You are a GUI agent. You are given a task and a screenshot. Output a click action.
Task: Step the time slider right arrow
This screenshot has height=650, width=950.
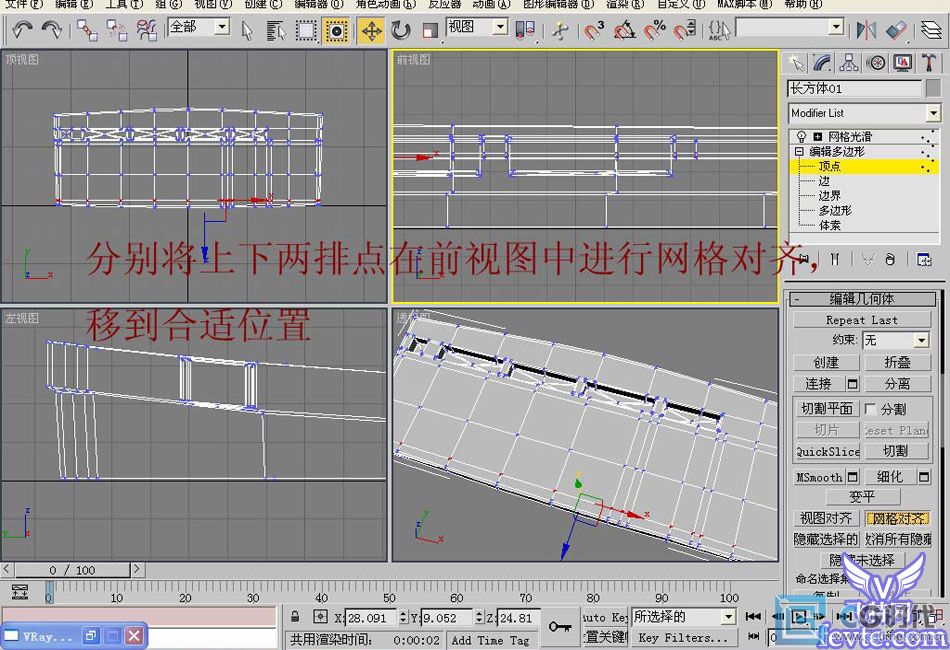coord(136,569)
